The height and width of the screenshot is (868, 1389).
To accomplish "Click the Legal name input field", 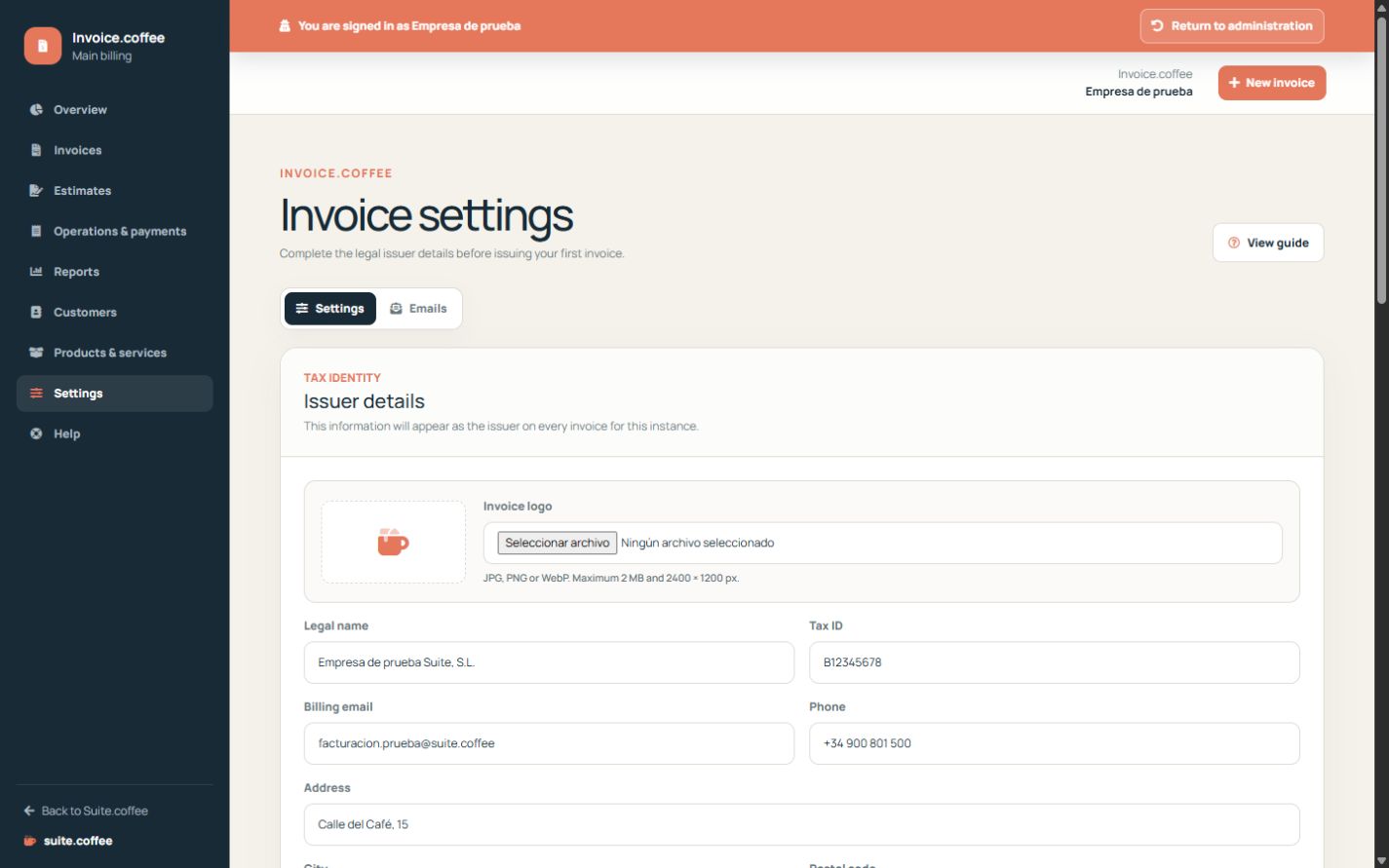I will [549, 662].
